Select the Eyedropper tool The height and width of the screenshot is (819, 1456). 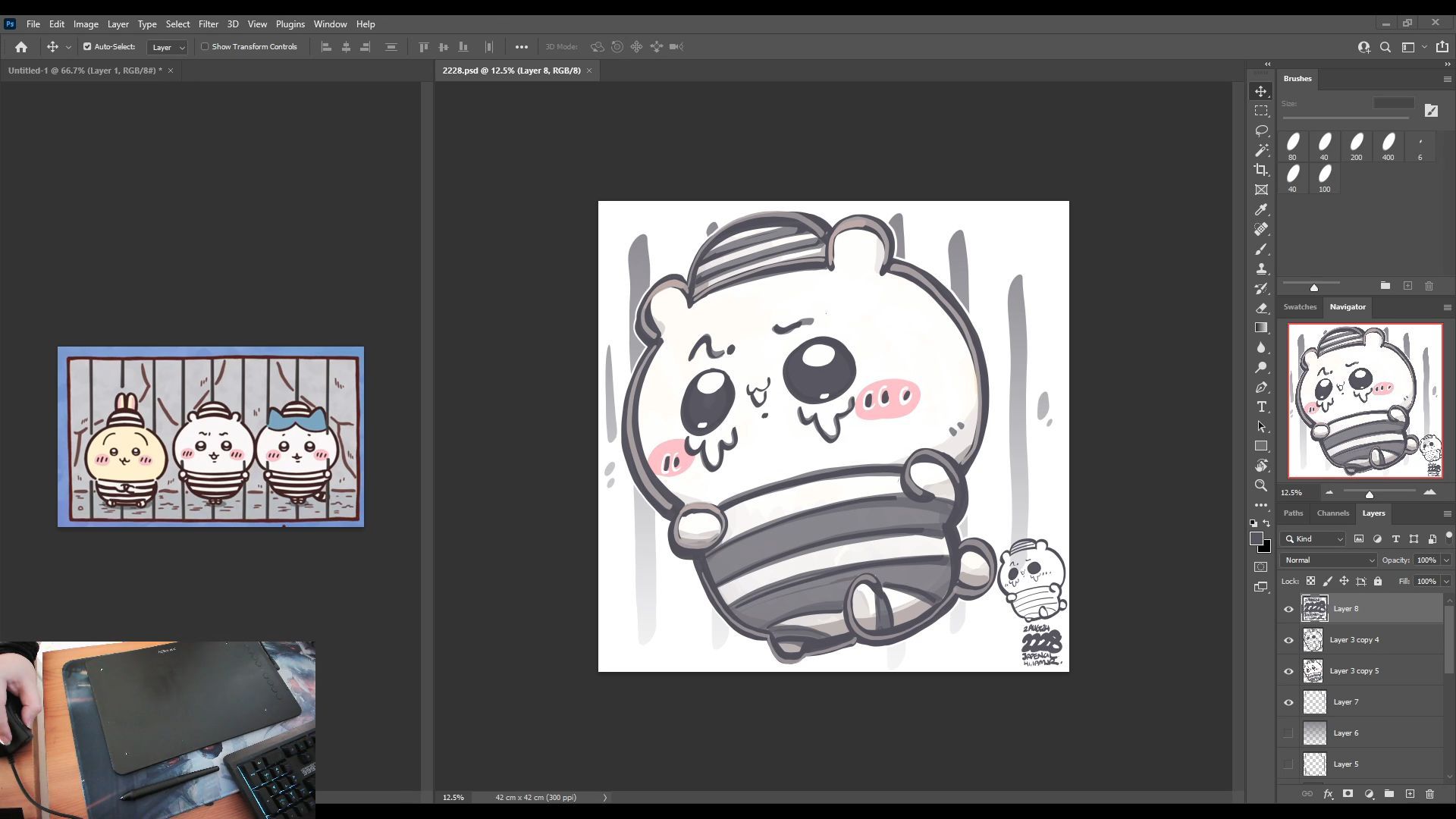pyautogui.click(x=1261, y=209)
